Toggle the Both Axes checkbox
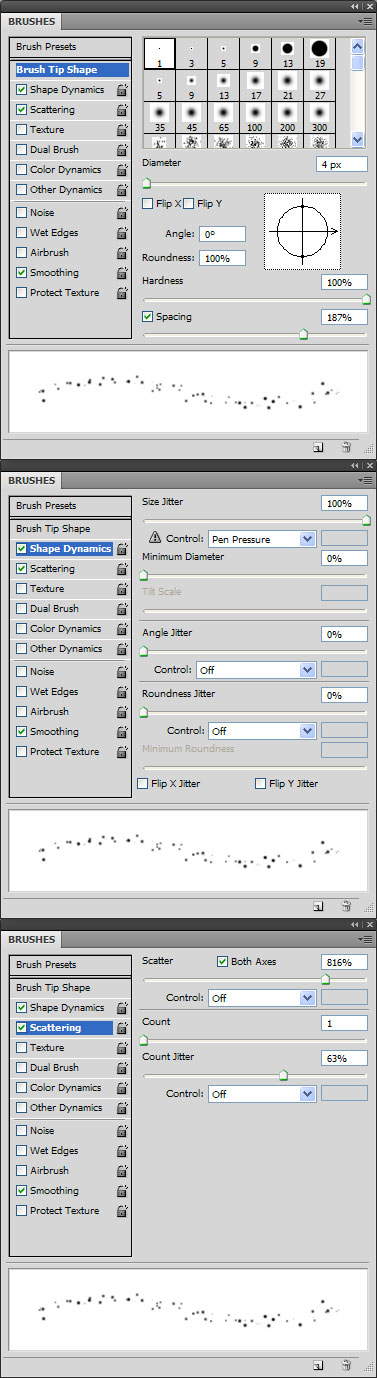The height and width of the screenshot is (1378, 377). pyautogui.click(x=222, y=962)
